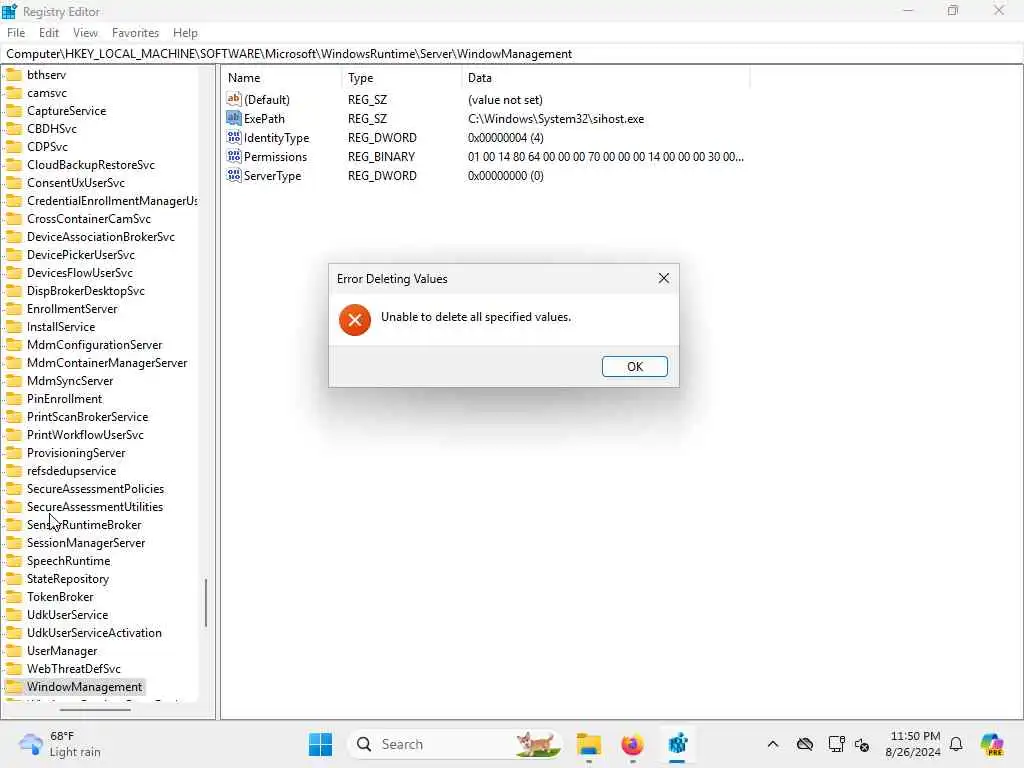This screenshot has height=768, width=1024.
Task: Select the bthserv folder icon
Action: (14, 74)
